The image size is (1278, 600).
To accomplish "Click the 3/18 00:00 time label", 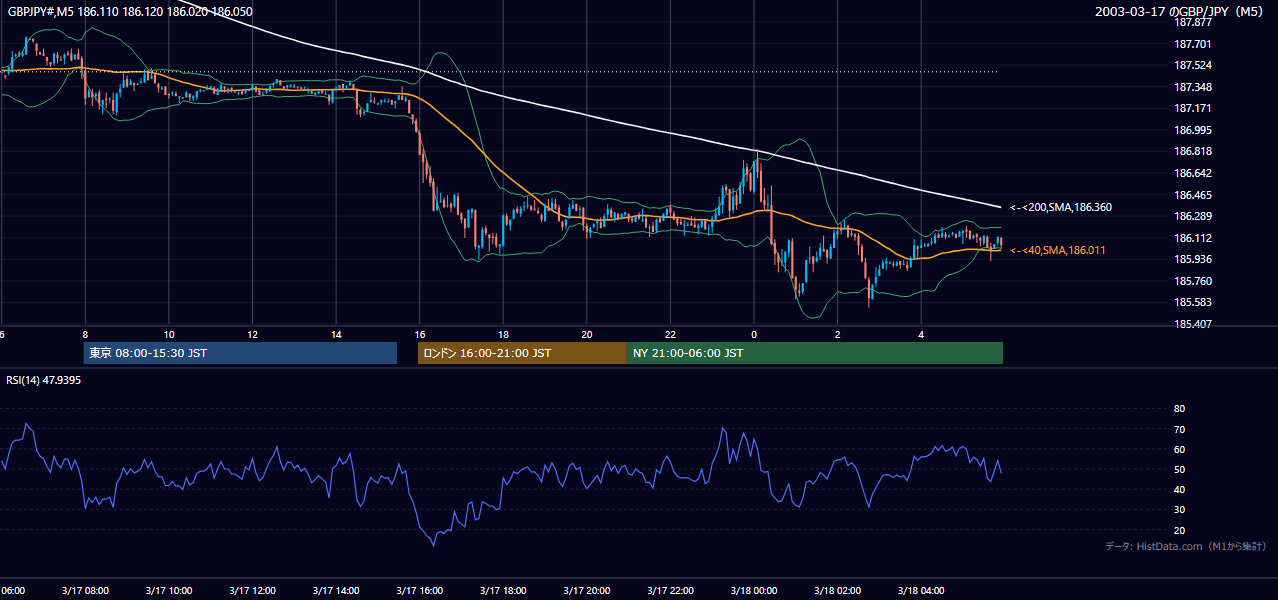I will click(754, 590).
